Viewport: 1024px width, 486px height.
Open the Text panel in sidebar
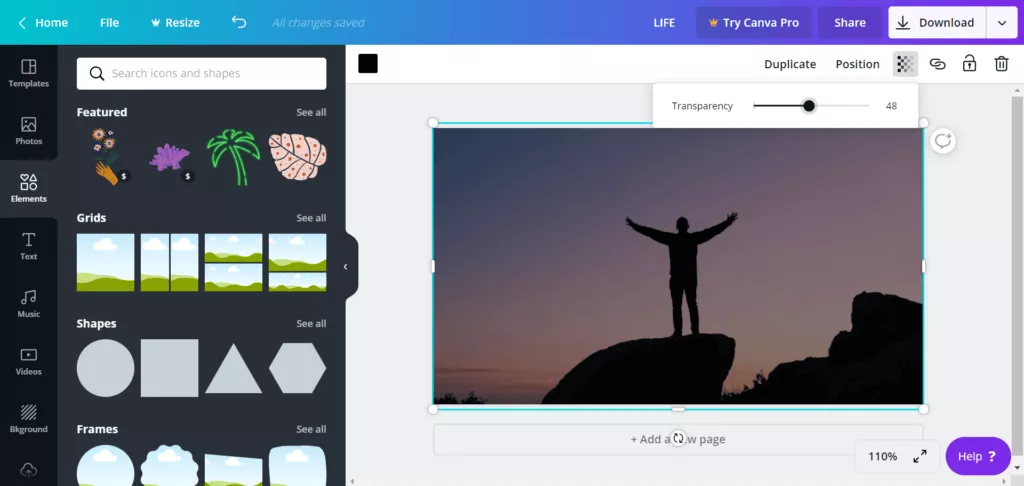tap(28, 246)
